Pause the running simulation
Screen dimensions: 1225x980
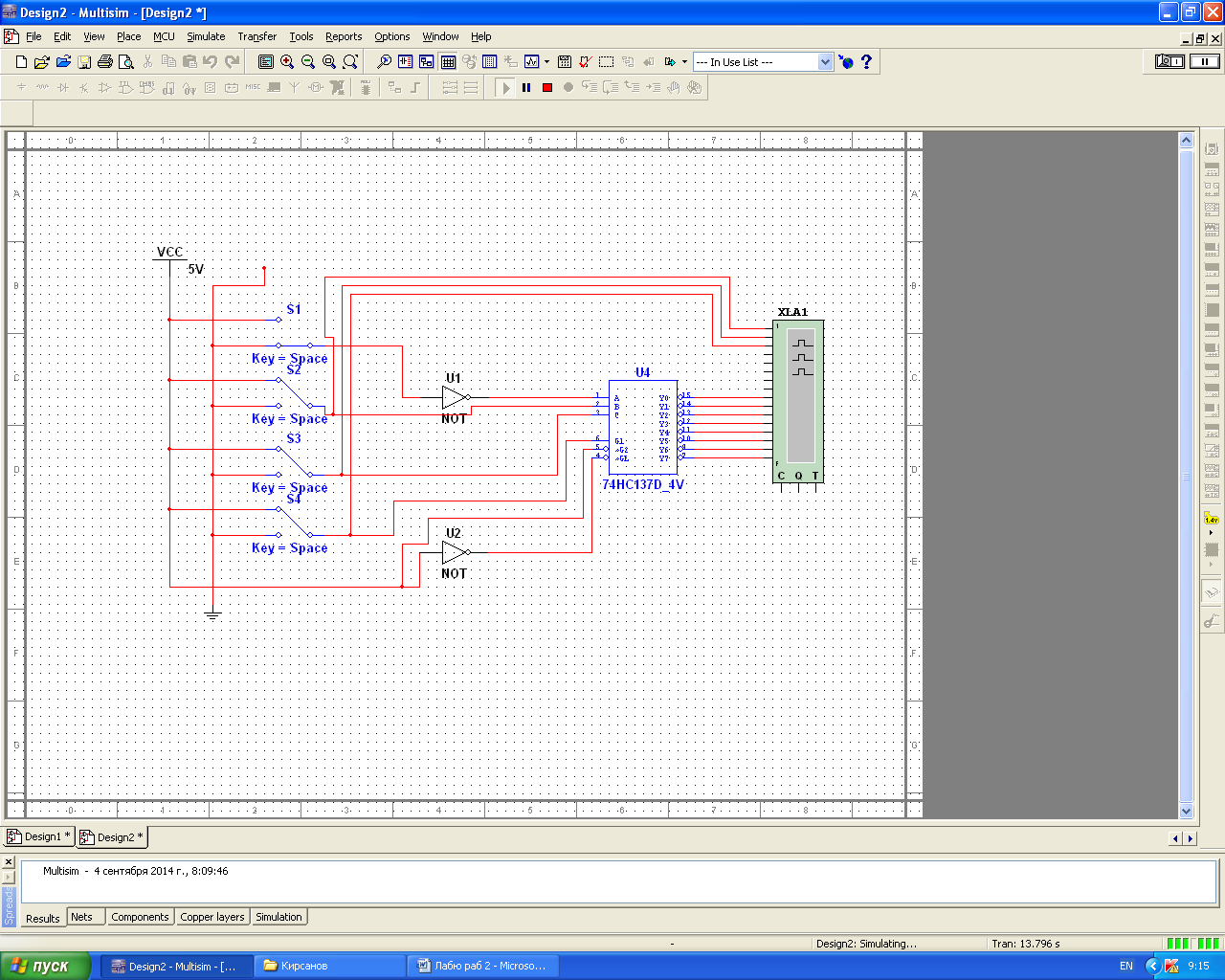pyautogui.click(x=526, y=88)
